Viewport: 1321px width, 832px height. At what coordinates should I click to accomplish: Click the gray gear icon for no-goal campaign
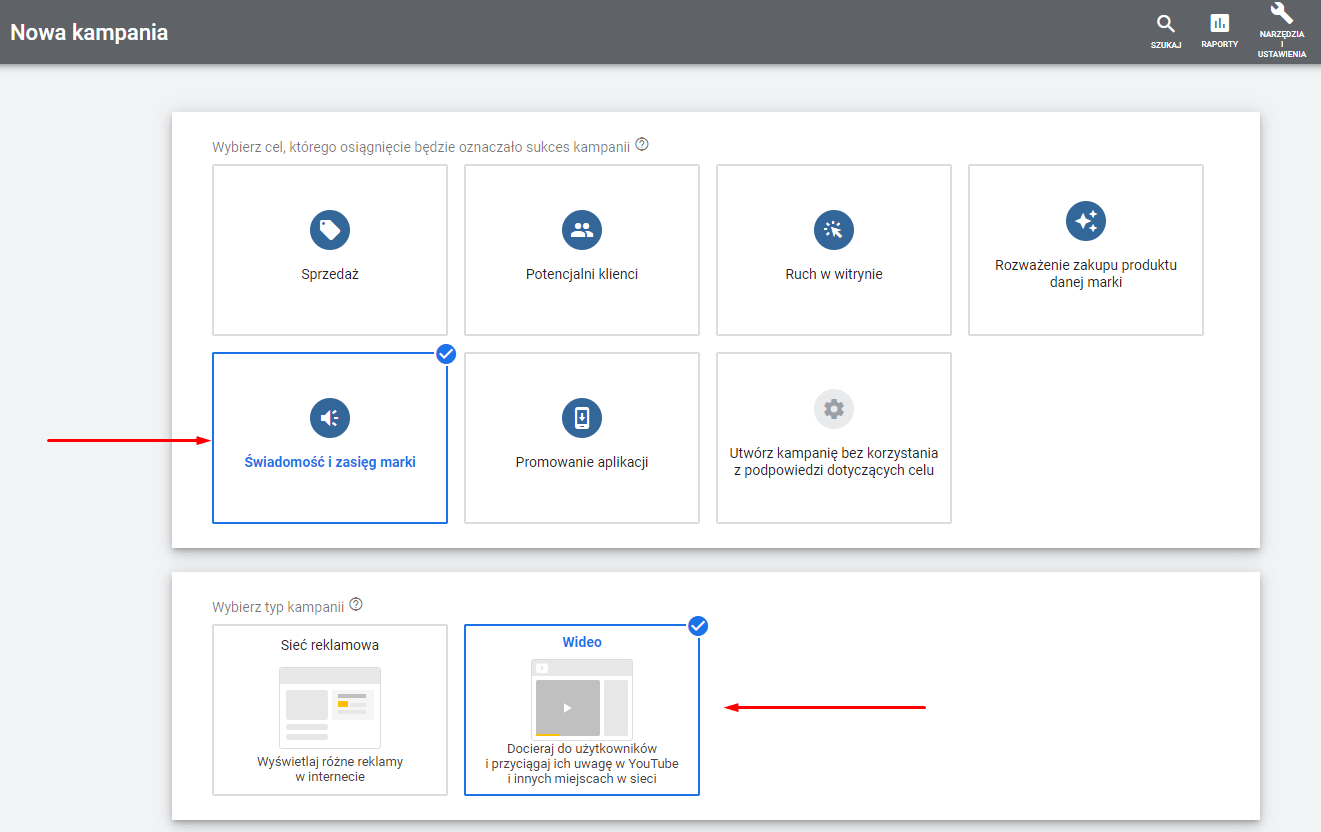click(x=834, y=409)
